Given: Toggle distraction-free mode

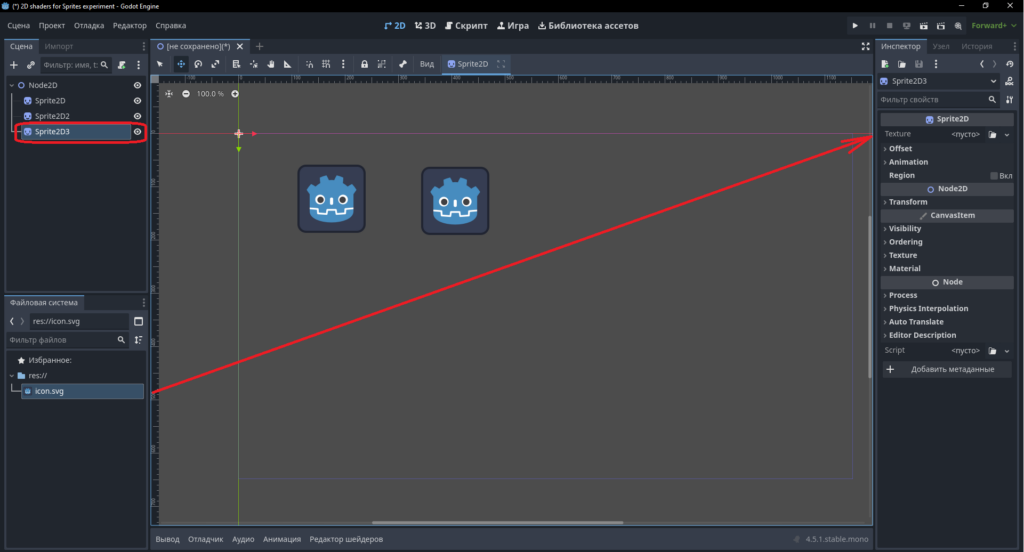Looking at the screenshot, I should [865, 46].
